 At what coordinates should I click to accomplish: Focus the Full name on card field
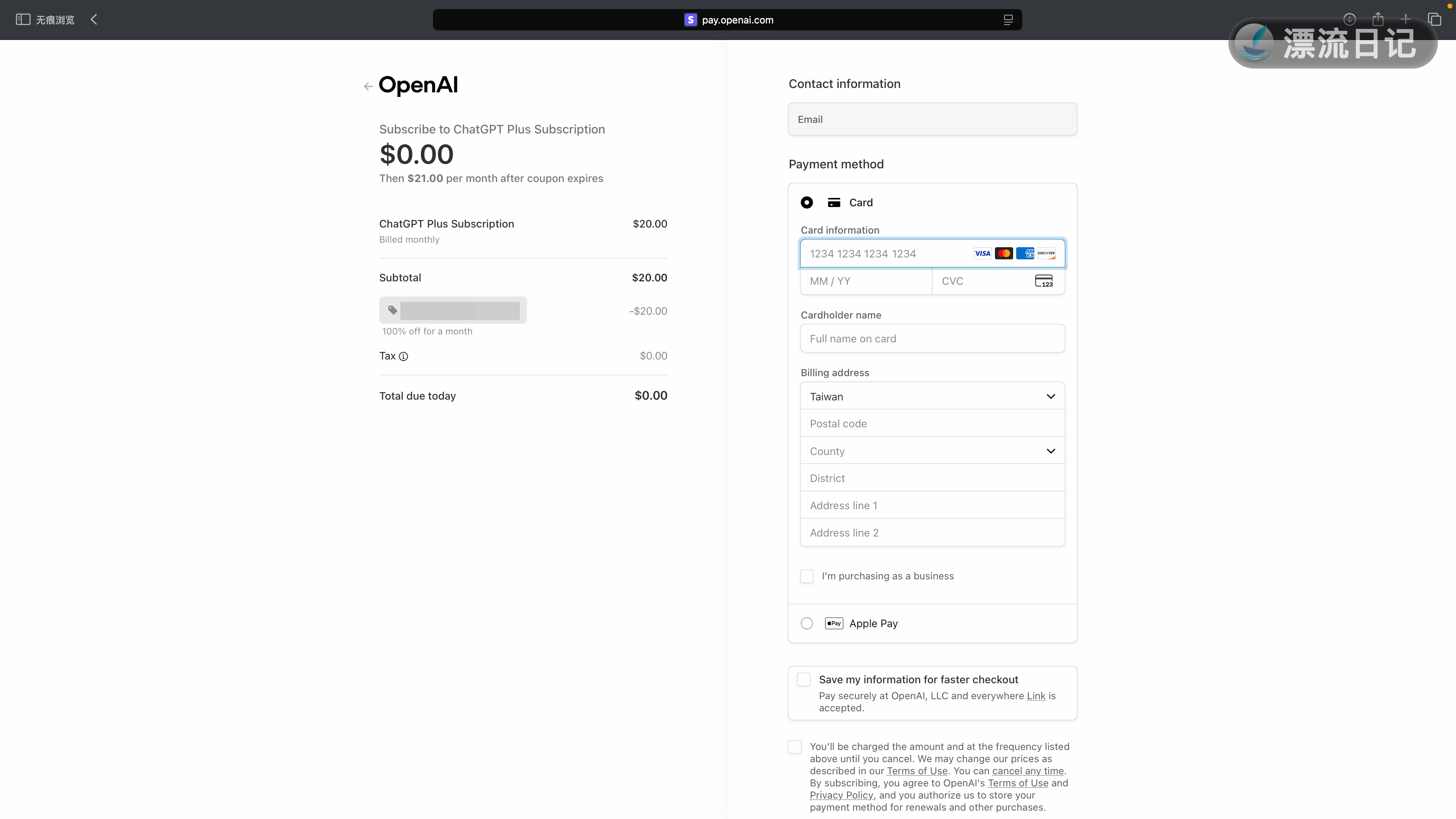(933, 339)
